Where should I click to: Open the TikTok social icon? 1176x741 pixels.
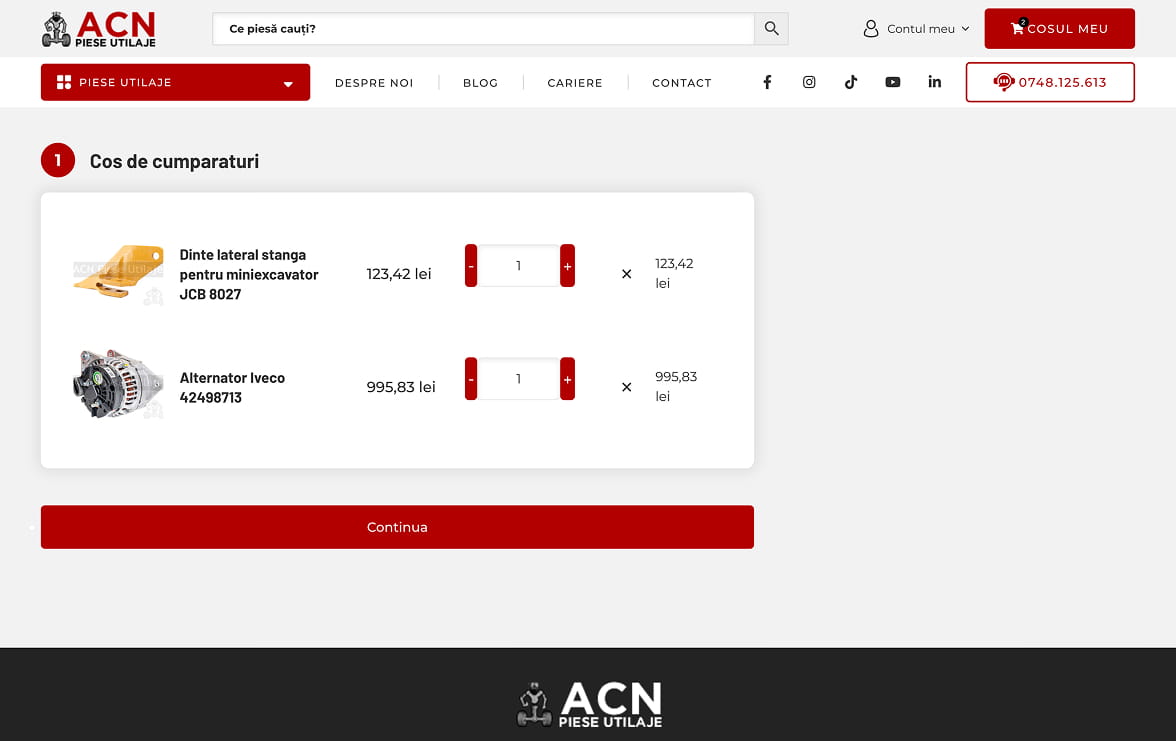(851, 82)
